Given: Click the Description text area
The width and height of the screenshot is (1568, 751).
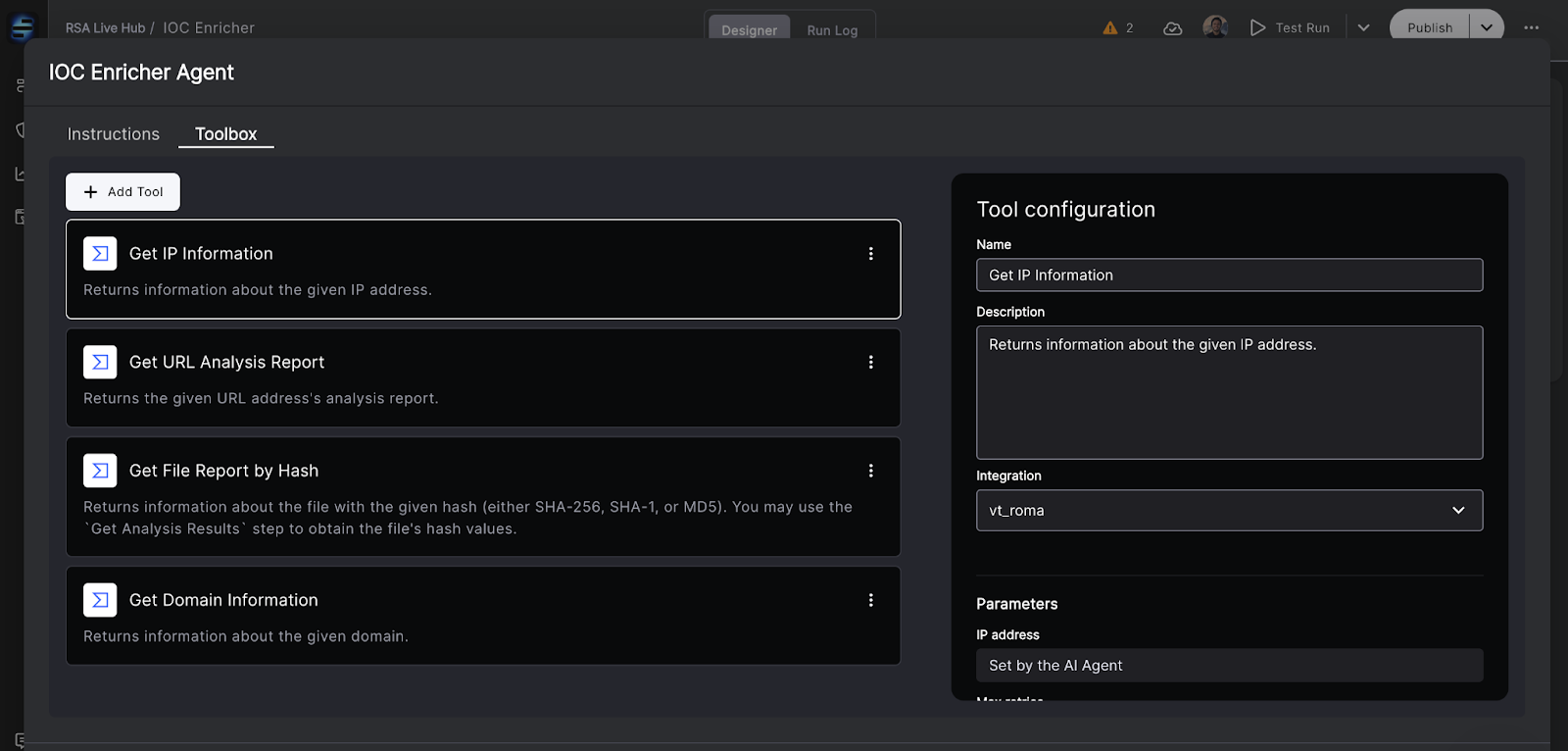Looking at the screenshot, I should click(x=1229, y=392).
